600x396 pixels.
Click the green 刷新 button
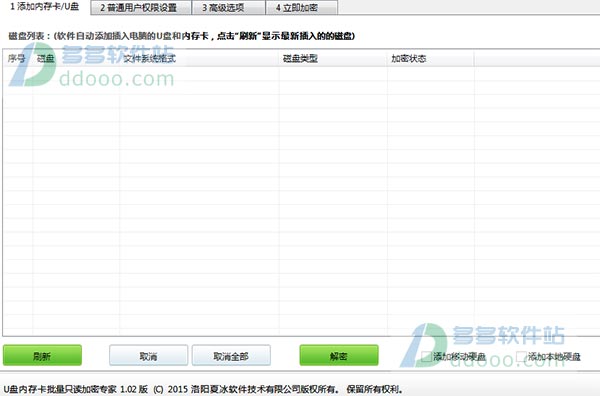point(42,355)
